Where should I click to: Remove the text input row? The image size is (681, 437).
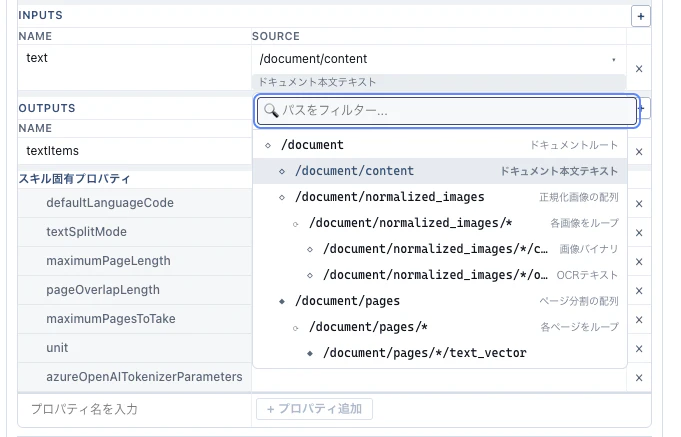pos(639,70)
